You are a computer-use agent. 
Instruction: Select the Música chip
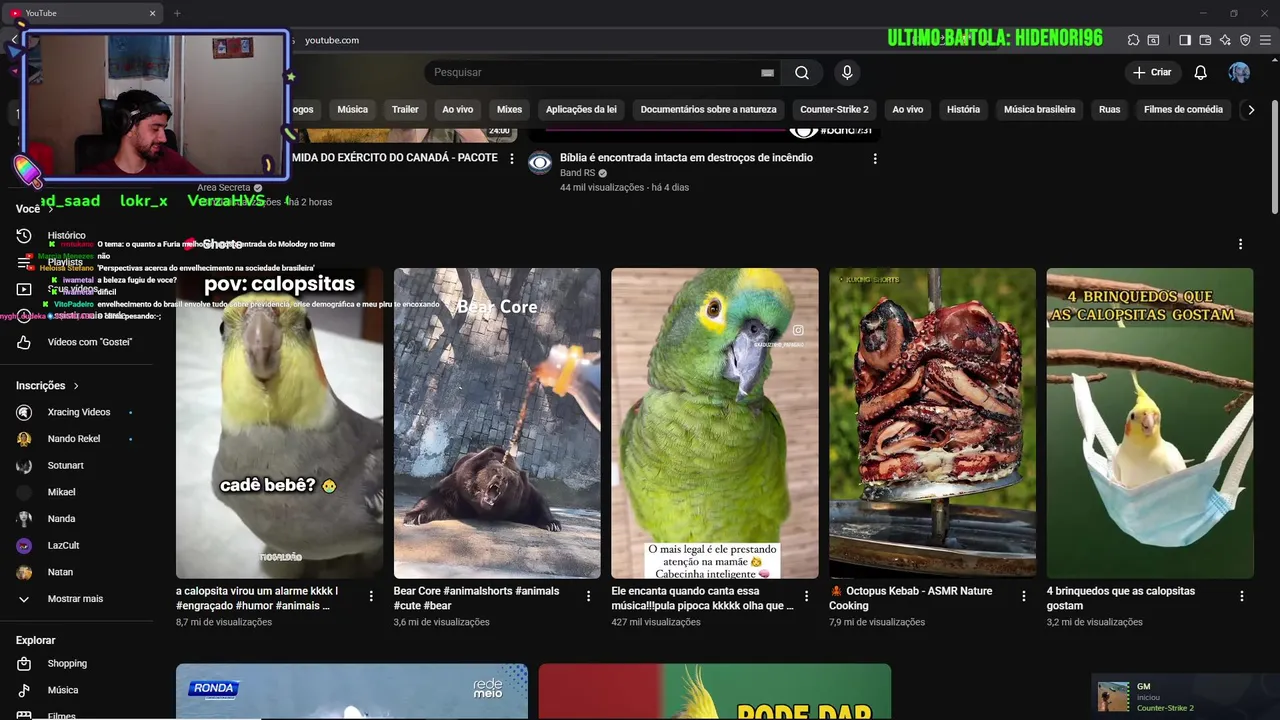coord(352,109)
